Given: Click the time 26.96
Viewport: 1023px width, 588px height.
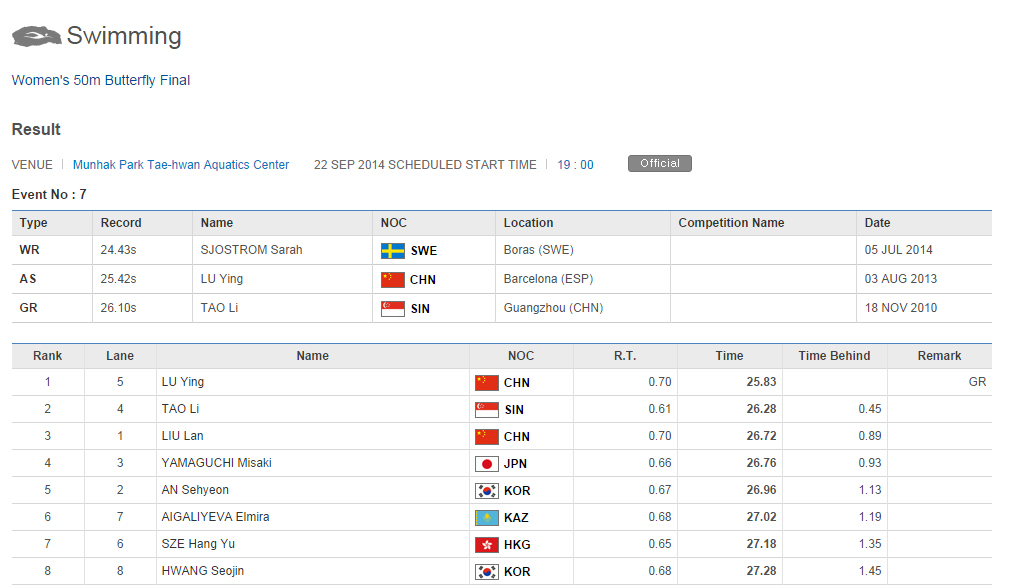Looking at the screenshot, I should coord(761,490).
